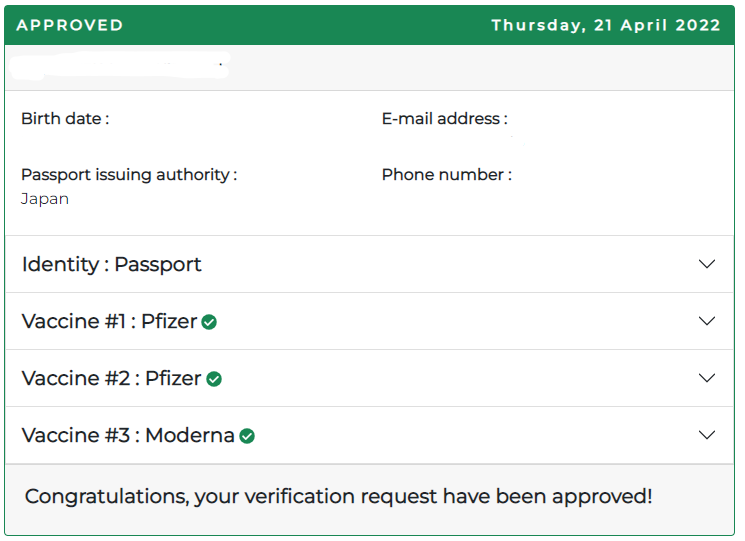
Task: Expand the Identity Passport section chevron
Action: pyautogui.click(x=707, y=264)
